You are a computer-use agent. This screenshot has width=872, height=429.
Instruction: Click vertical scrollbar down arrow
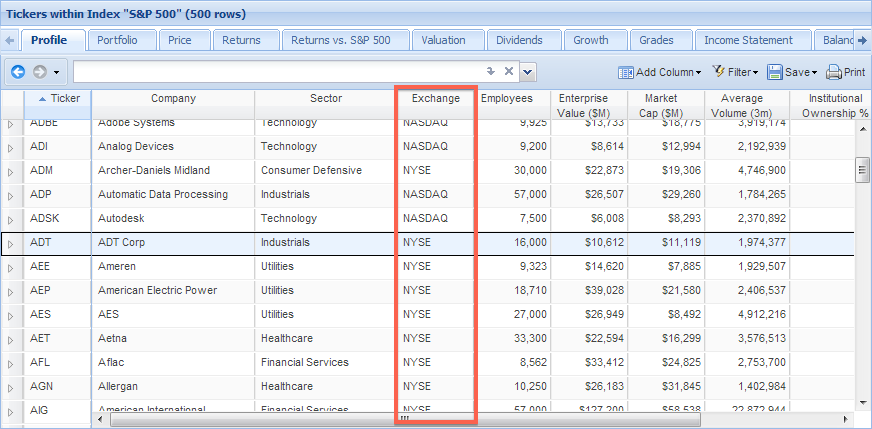point(863,402)
